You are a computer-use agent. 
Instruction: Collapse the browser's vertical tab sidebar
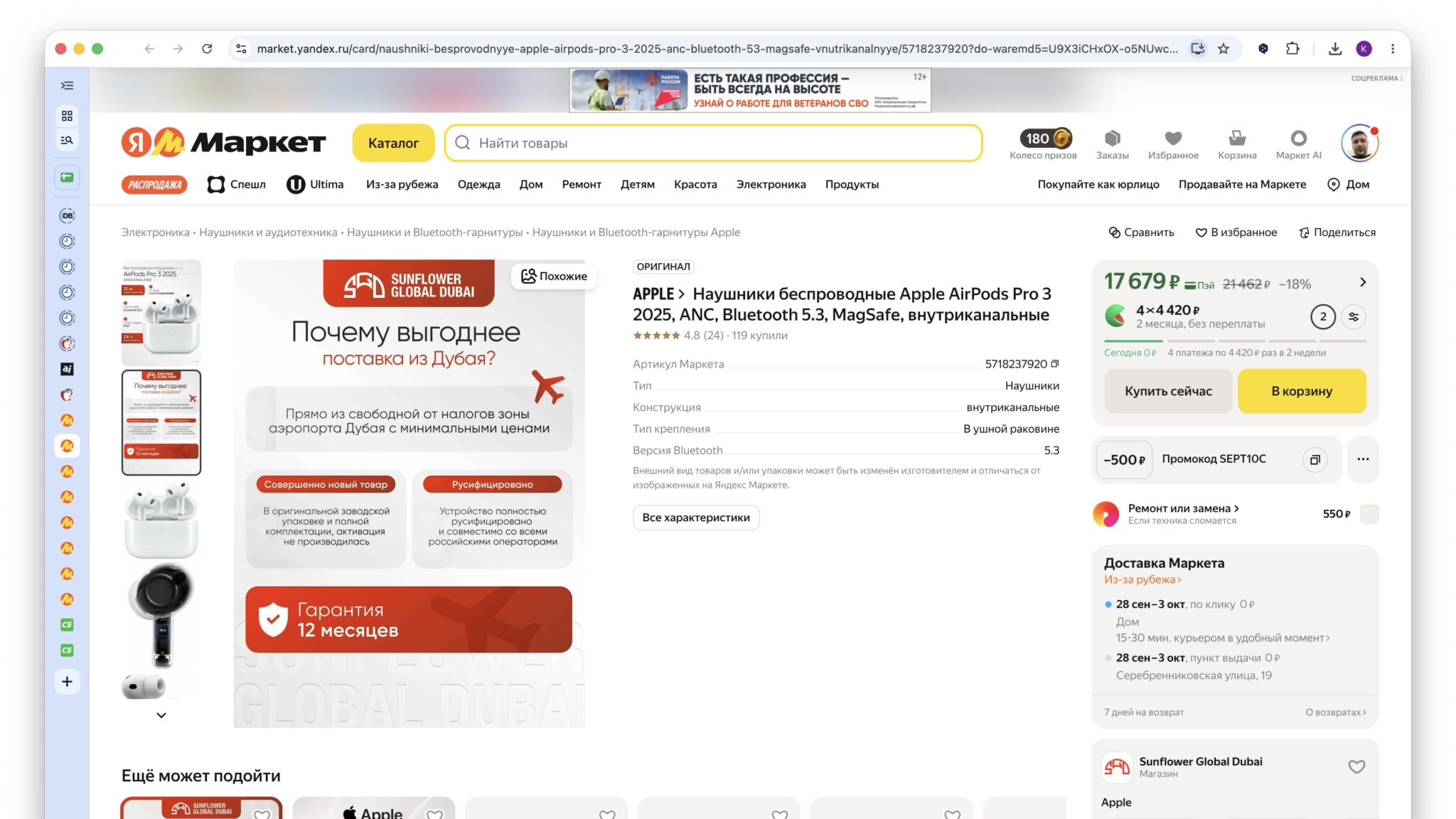[67, 85]
